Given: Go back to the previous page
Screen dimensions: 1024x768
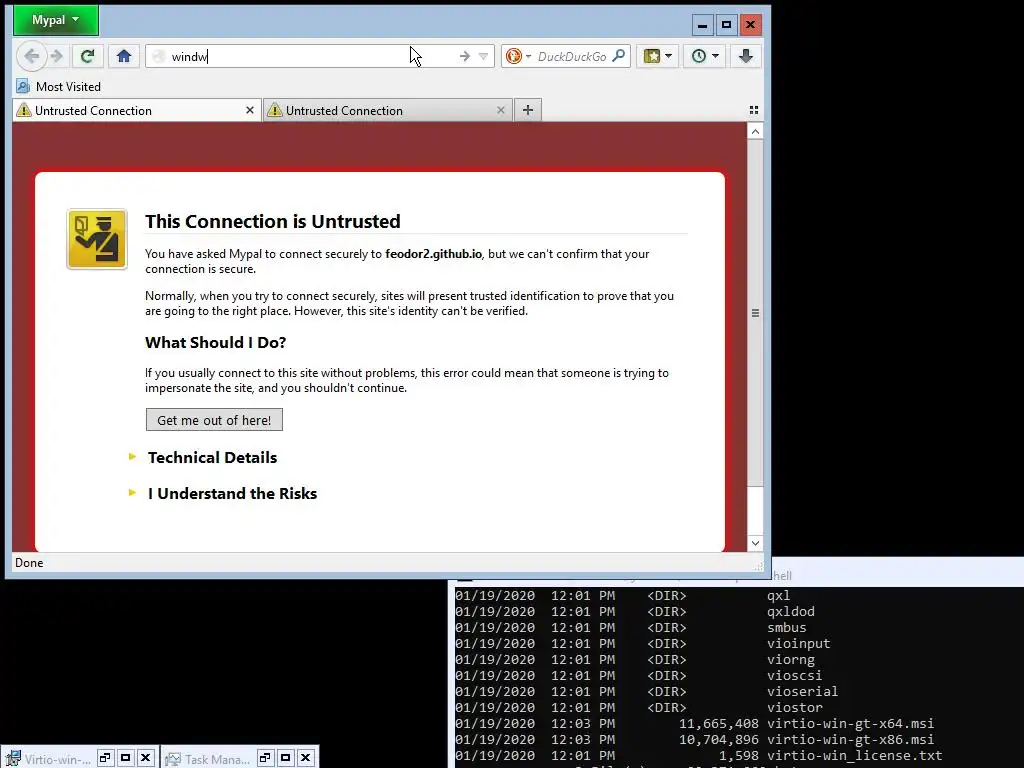Looking at the screenshot, I should click(31, 56).
